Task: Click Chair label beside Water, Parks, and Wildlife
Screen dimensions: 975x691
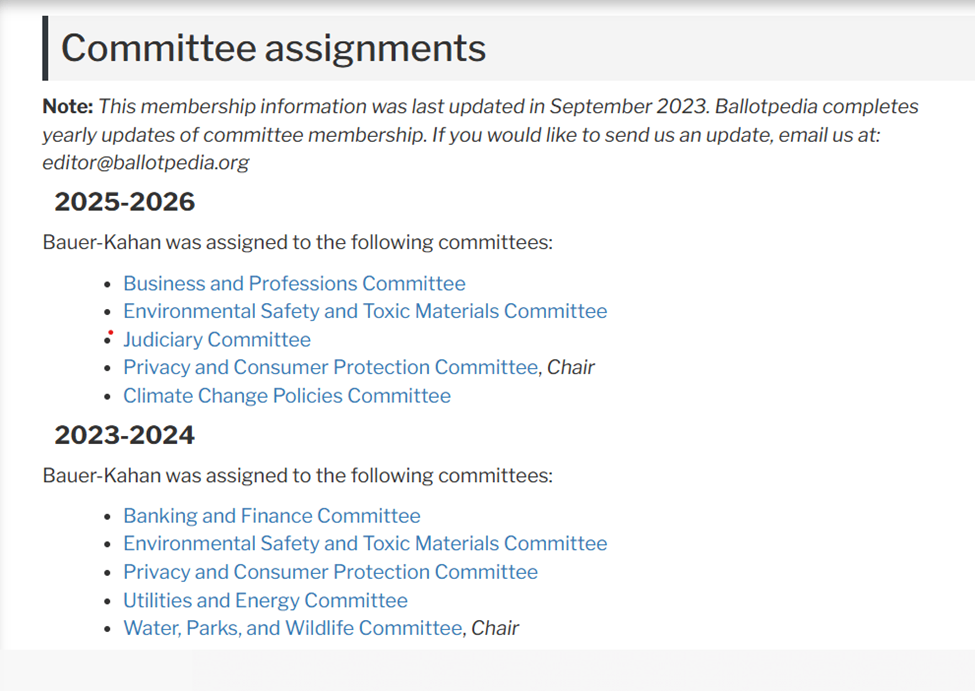Action: [495, 629]
